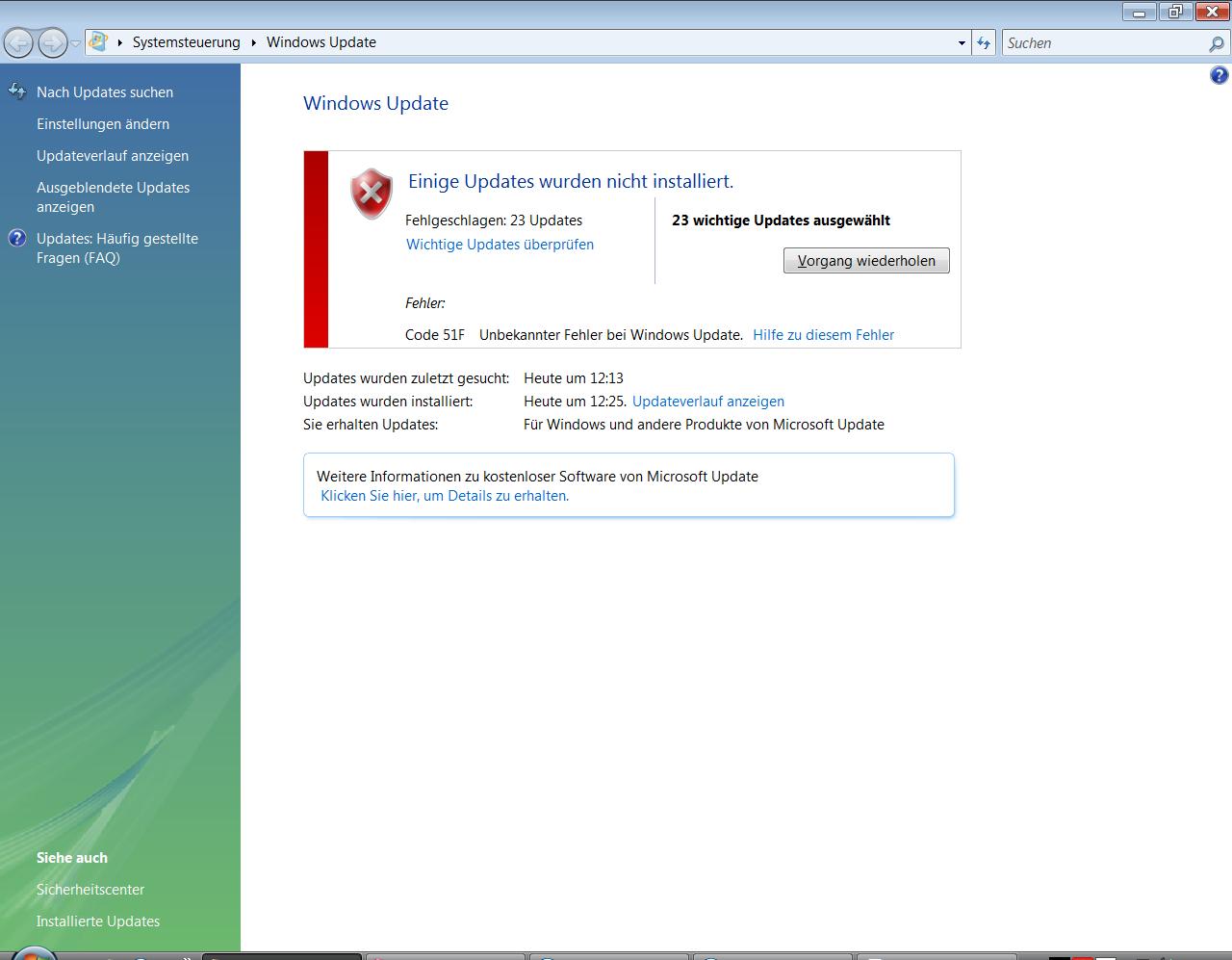Image resolution: width=1232 pixels, height=960 pixels.
Task: Open Sicherheitscenter under Siehe auch
Action: [90, 890]
